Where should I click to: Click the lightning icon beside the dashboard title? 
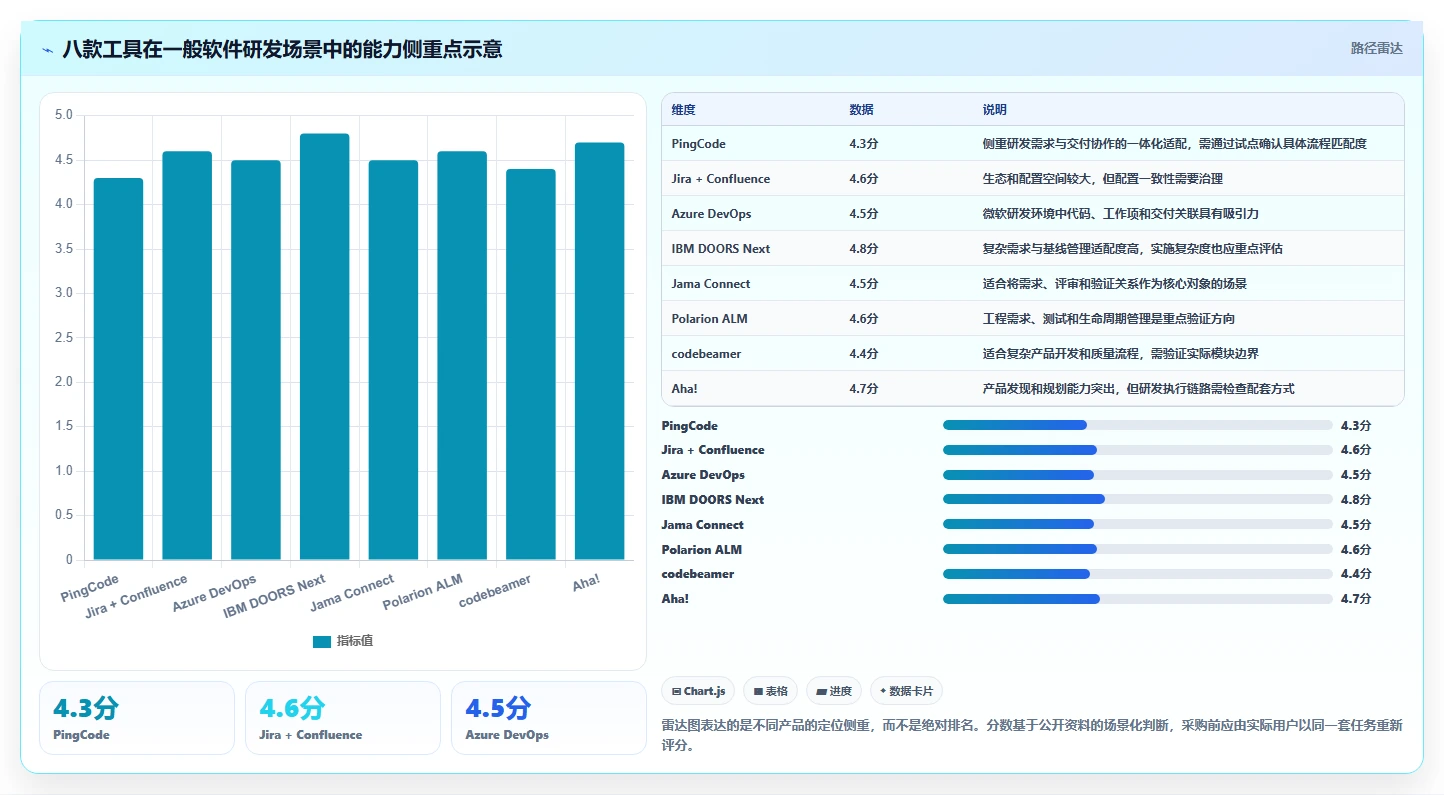(x=47, y=49)
